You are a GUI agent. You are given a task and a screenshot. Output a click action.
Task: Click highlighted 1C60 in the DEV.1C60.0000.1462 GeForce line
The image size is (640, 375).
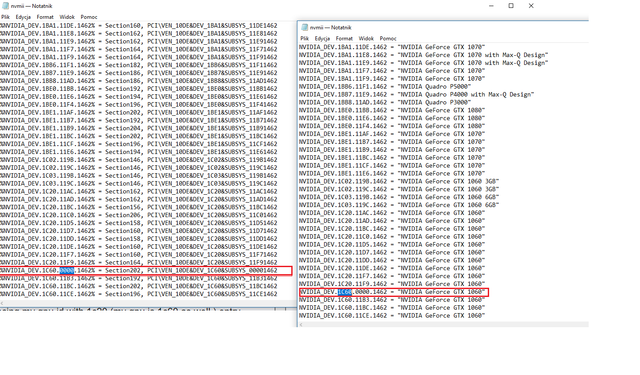pos(344,292)
